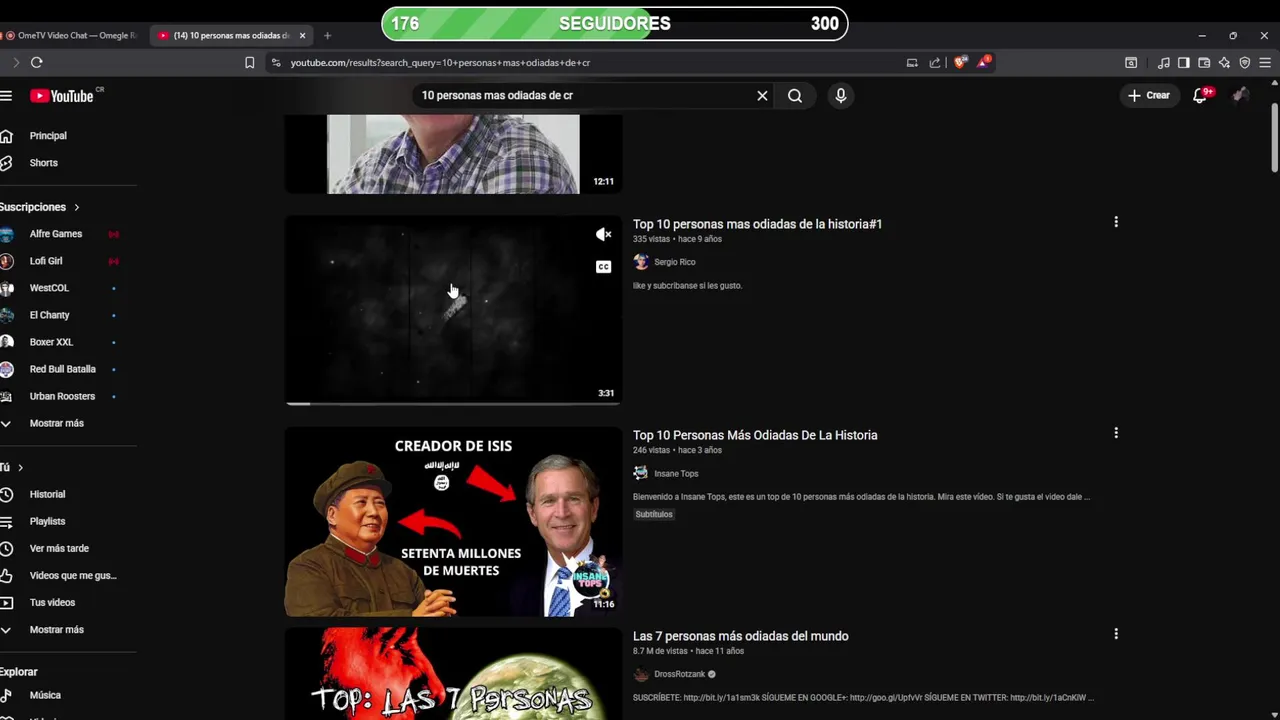
Task: Open Brave playlist music note icon
Action: [1163, 62]
